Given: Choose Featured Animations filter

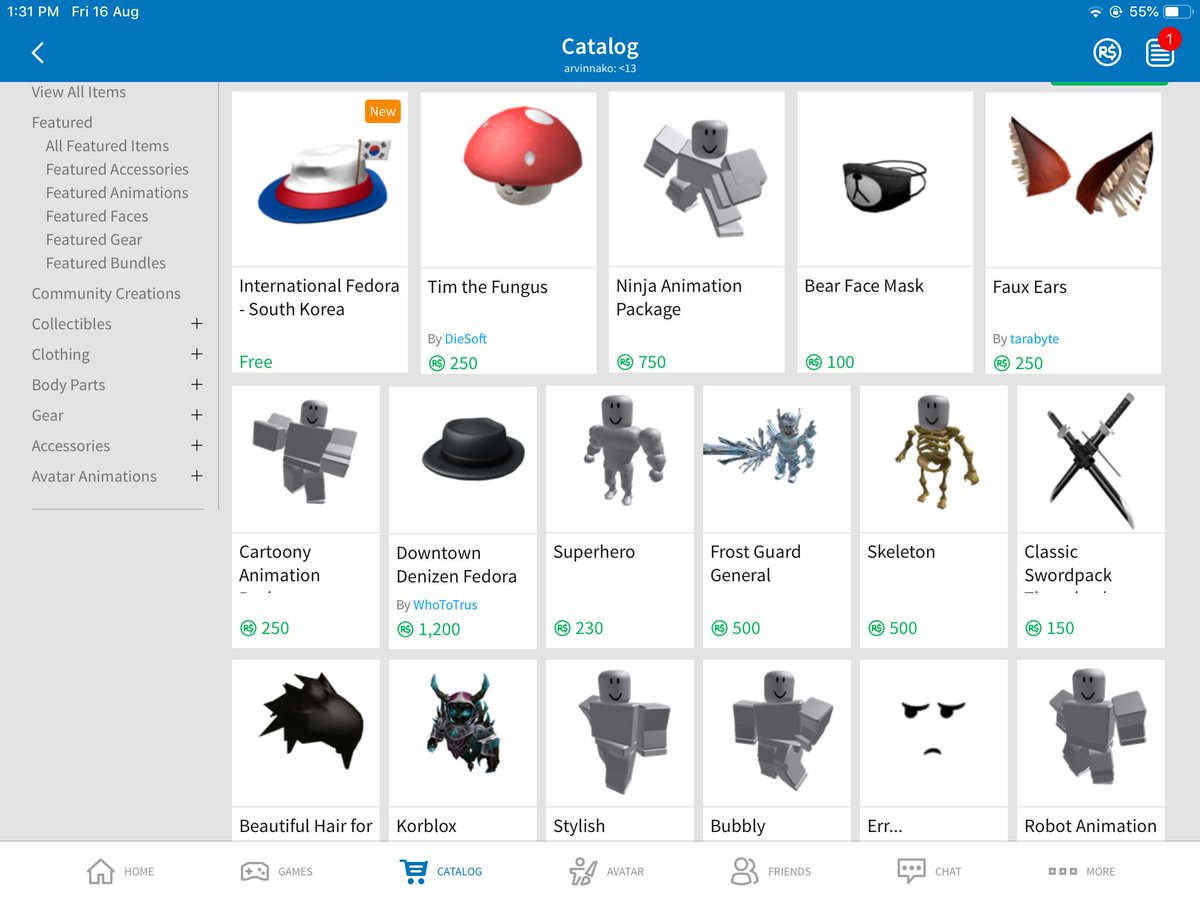Looking at the screenshot, I should [x=117, y=193].
